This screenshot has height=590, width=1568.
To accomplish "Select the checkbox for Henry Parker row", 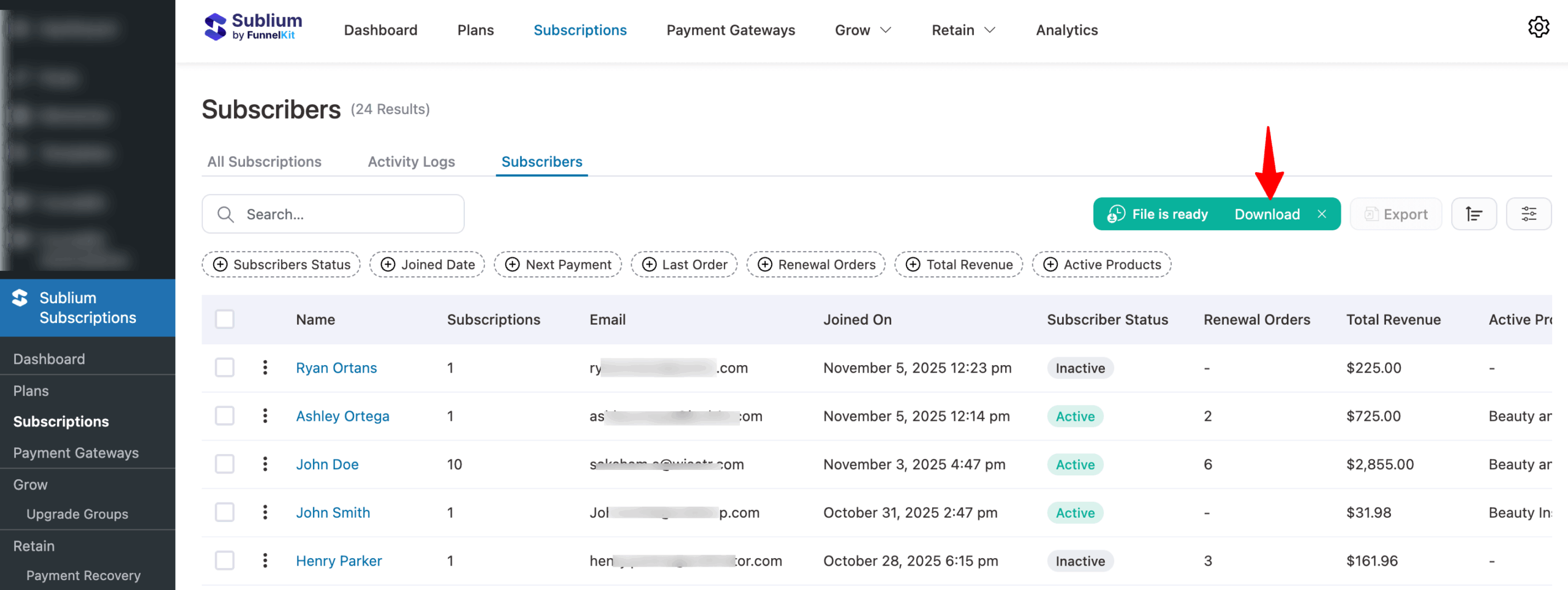I will coord(225,560).
